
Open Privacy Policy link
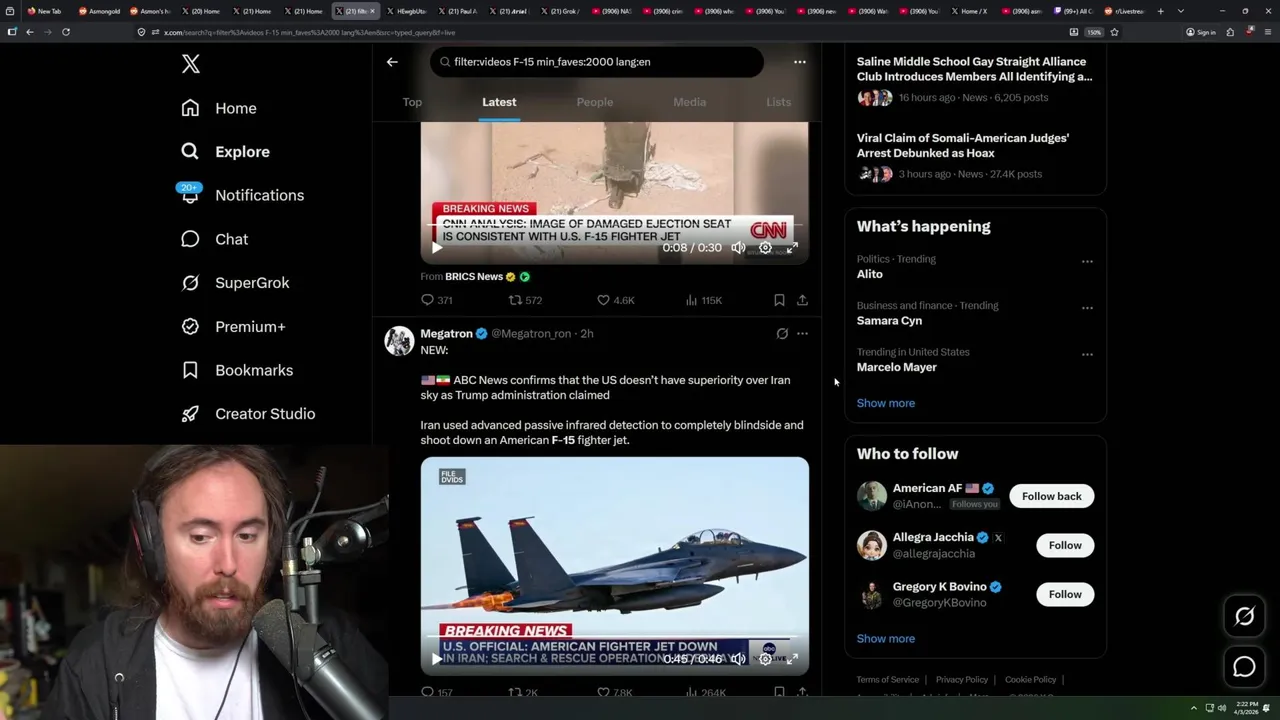pyautogui.click(x=961, y=680)
